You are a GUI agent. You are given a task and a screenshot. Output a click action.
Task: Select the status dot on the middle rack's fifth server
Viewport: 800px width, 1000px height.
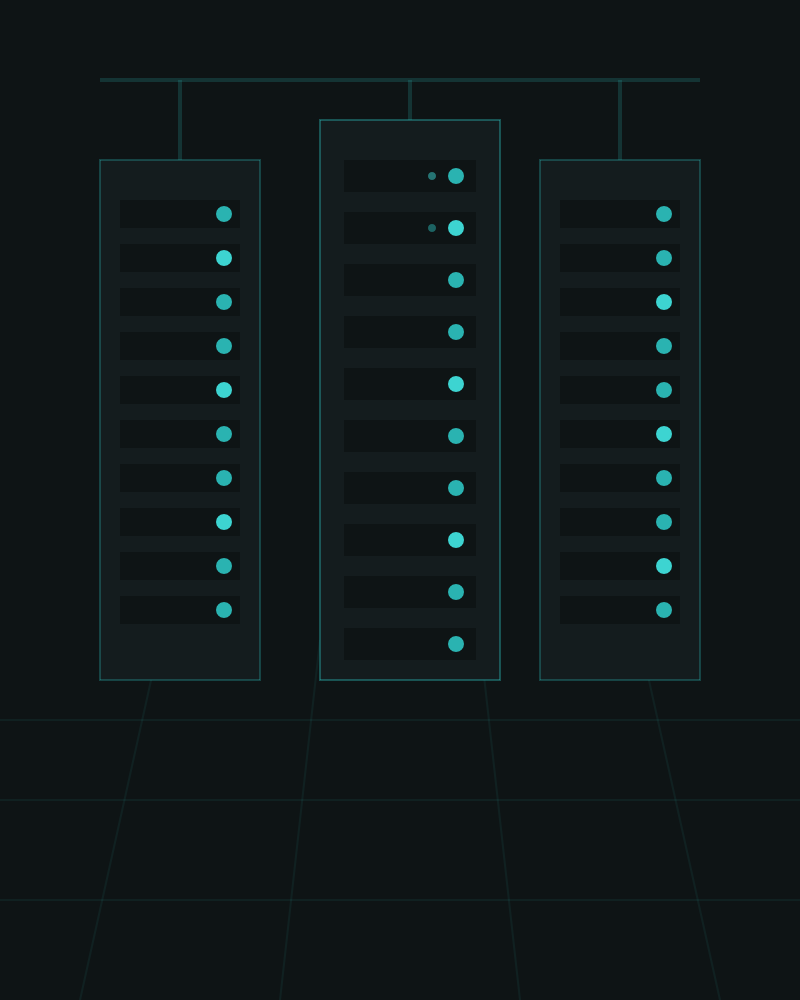point(455,383)
